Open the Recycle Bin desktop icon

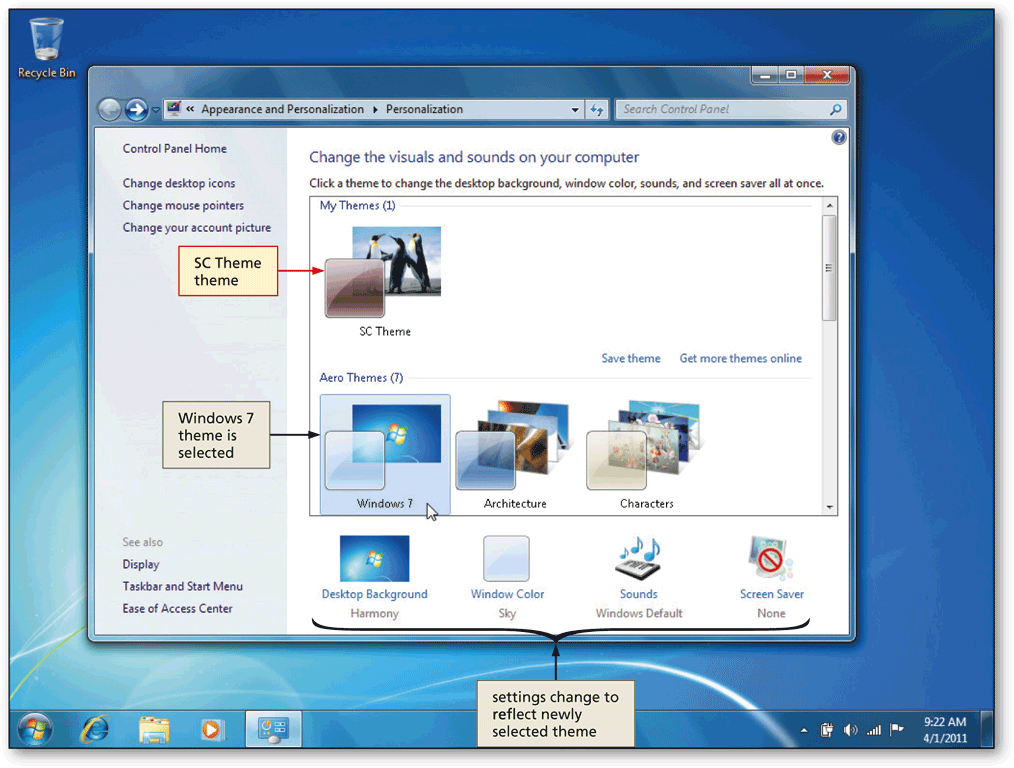point(46,48)
